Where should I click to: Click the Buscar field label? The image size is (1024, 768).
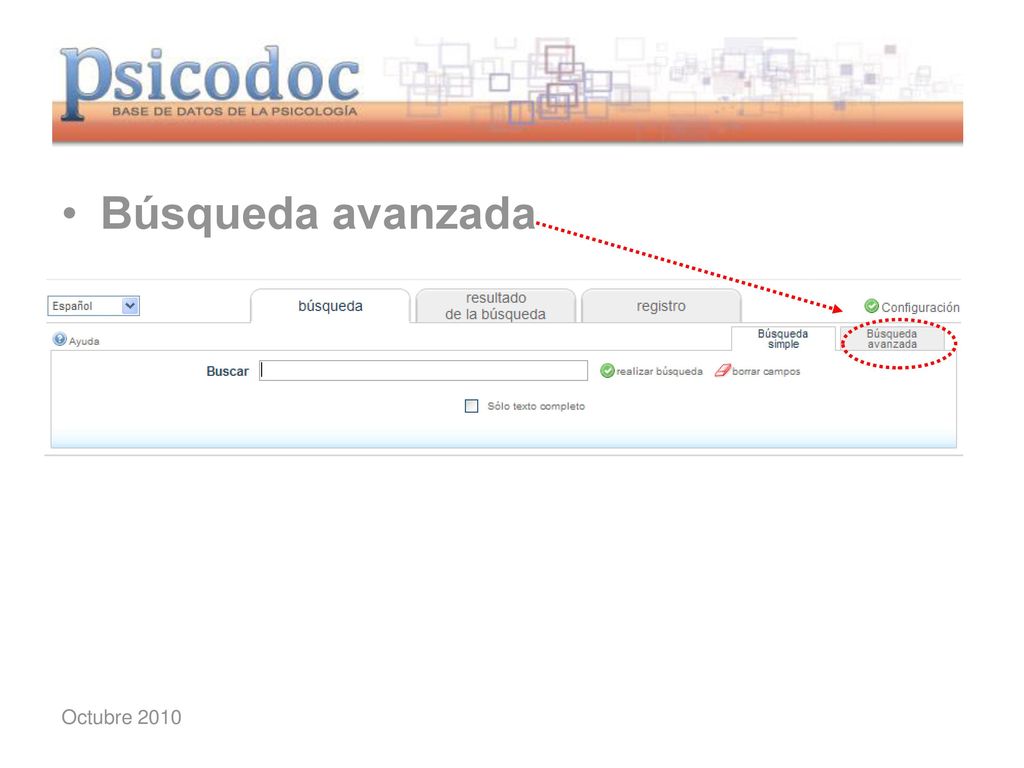(x=227, y=371)
